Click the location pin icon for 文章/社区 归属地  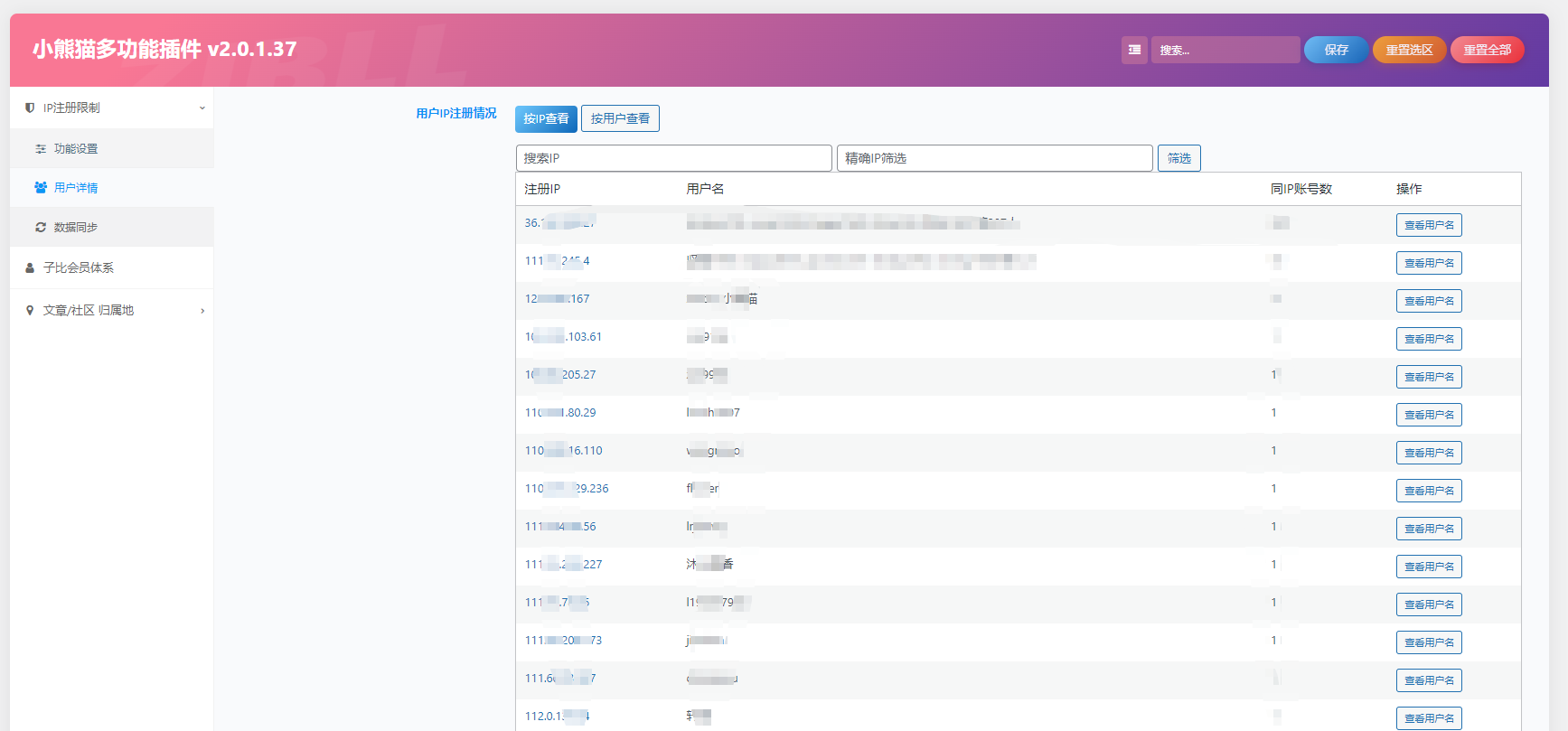30,311
